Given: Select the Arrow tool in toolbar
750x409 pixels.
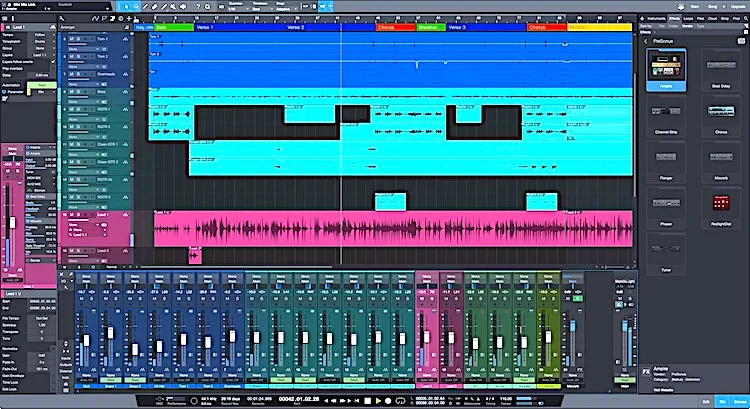Looking at the screenshot, I should pos(126,7).
